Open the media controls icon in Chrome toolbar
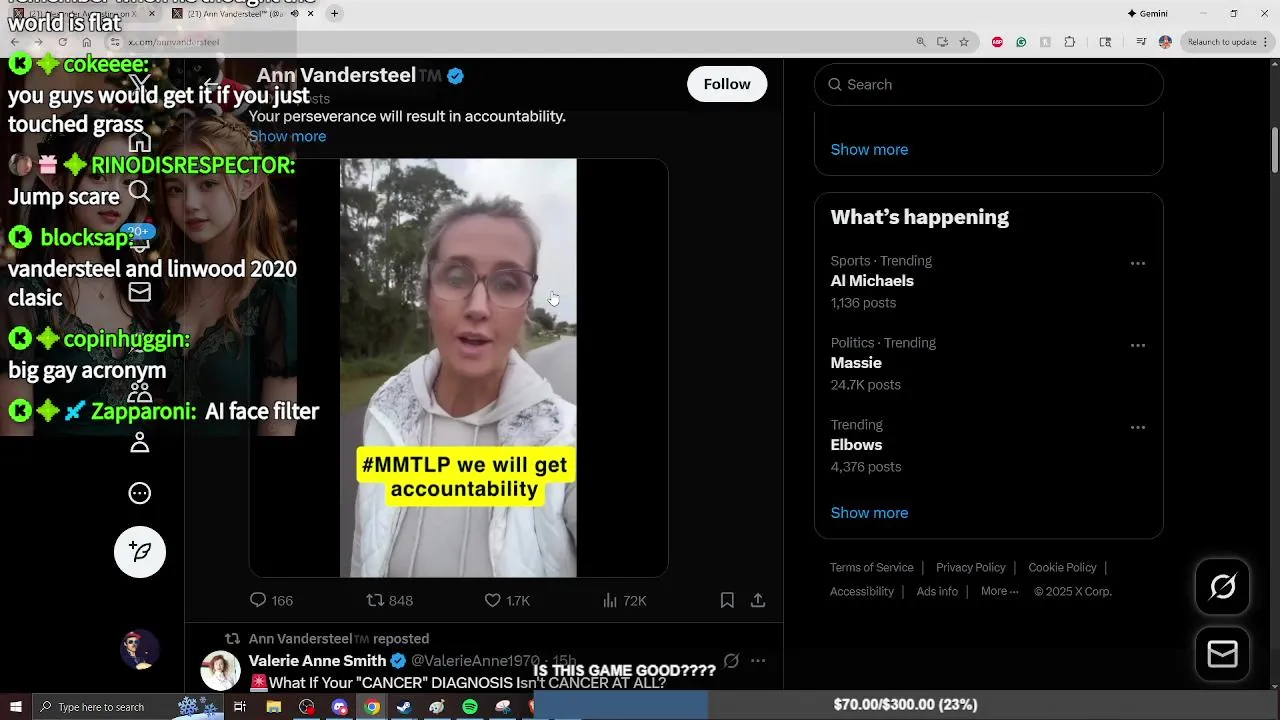Image resolution: width=1280 pixels, height=720 pixels. [x=1141, y=42]
